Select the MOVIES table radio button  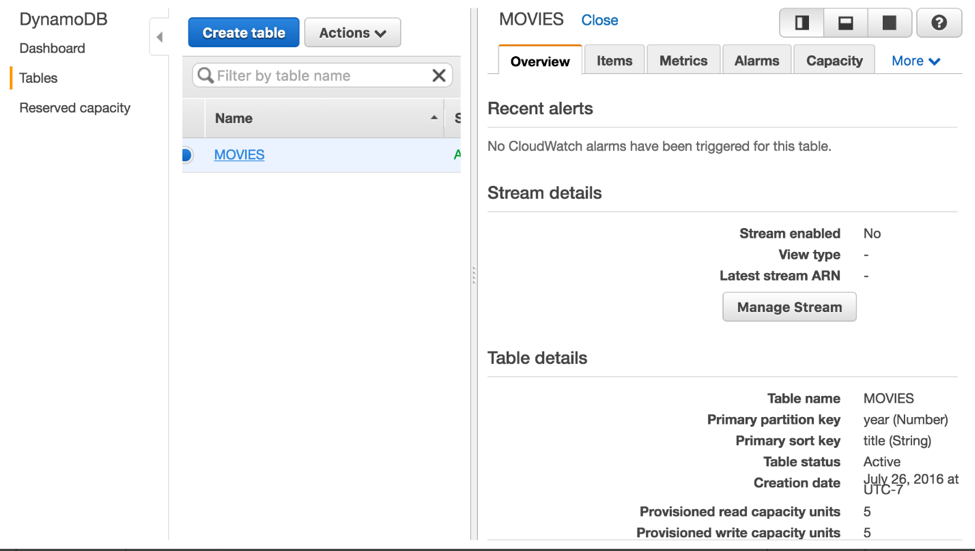coord(186,155)
